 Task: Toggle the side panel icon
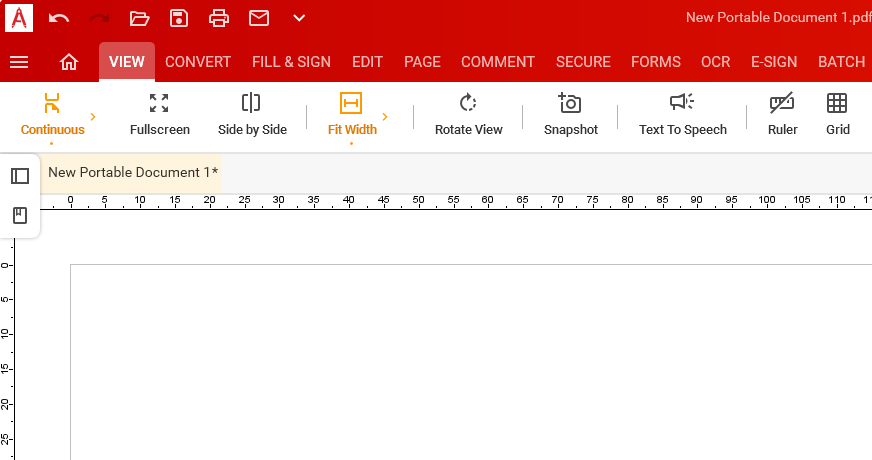click(20, 176)
